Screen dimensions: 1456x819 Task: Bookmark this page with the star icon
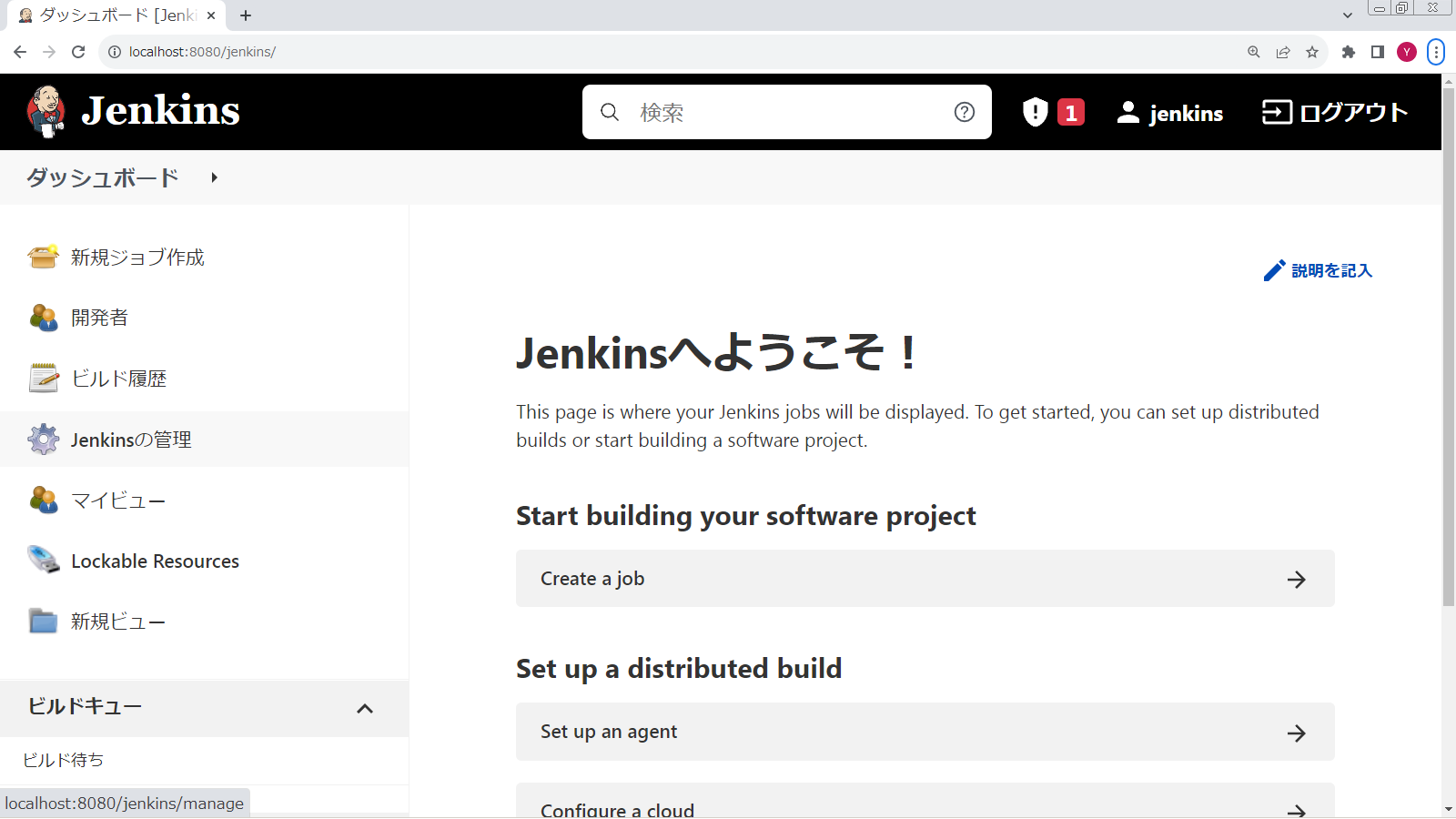[x=1312, y=52]
